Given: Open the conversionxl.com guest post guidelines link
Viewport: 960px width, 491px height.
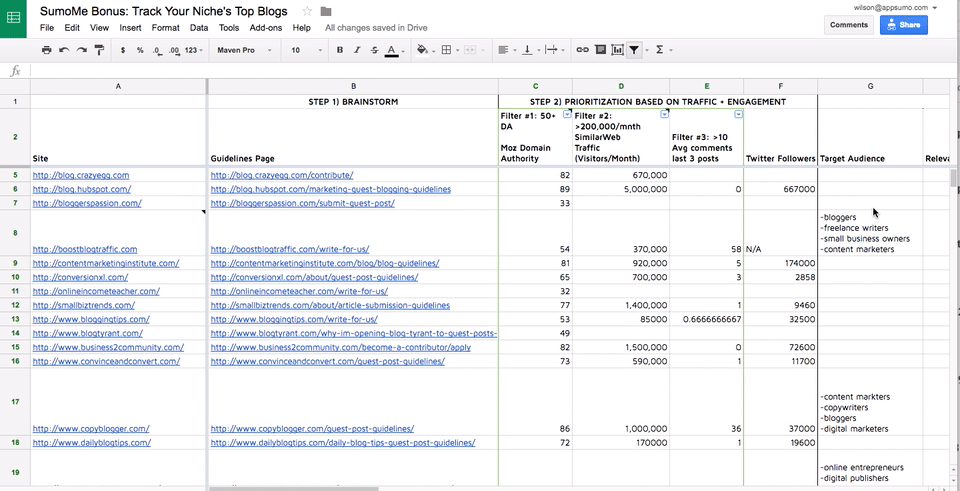Looking at the screenshot, I should coord(314,277).
